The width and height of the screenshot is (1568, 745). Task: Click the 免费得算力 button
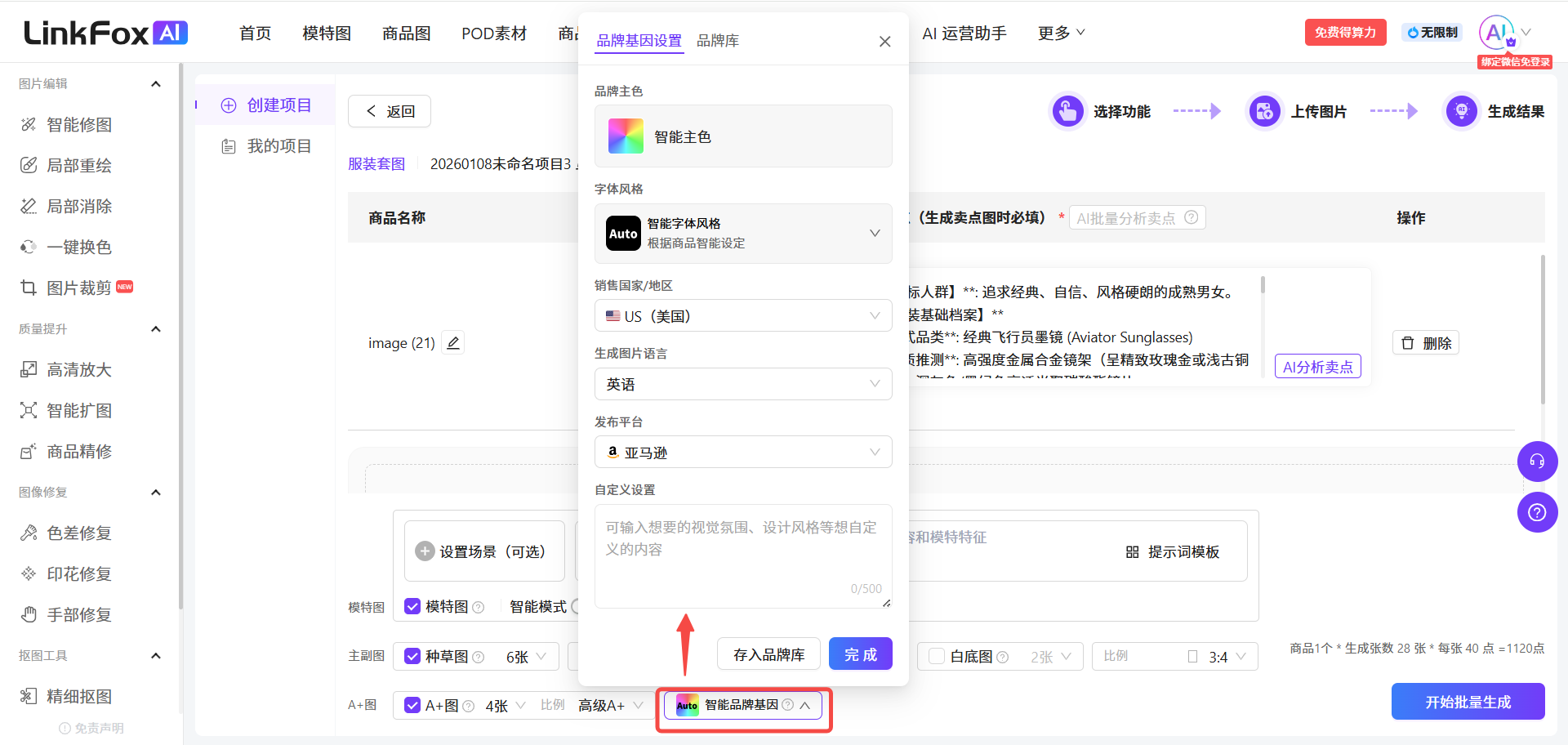[1345, 33]
